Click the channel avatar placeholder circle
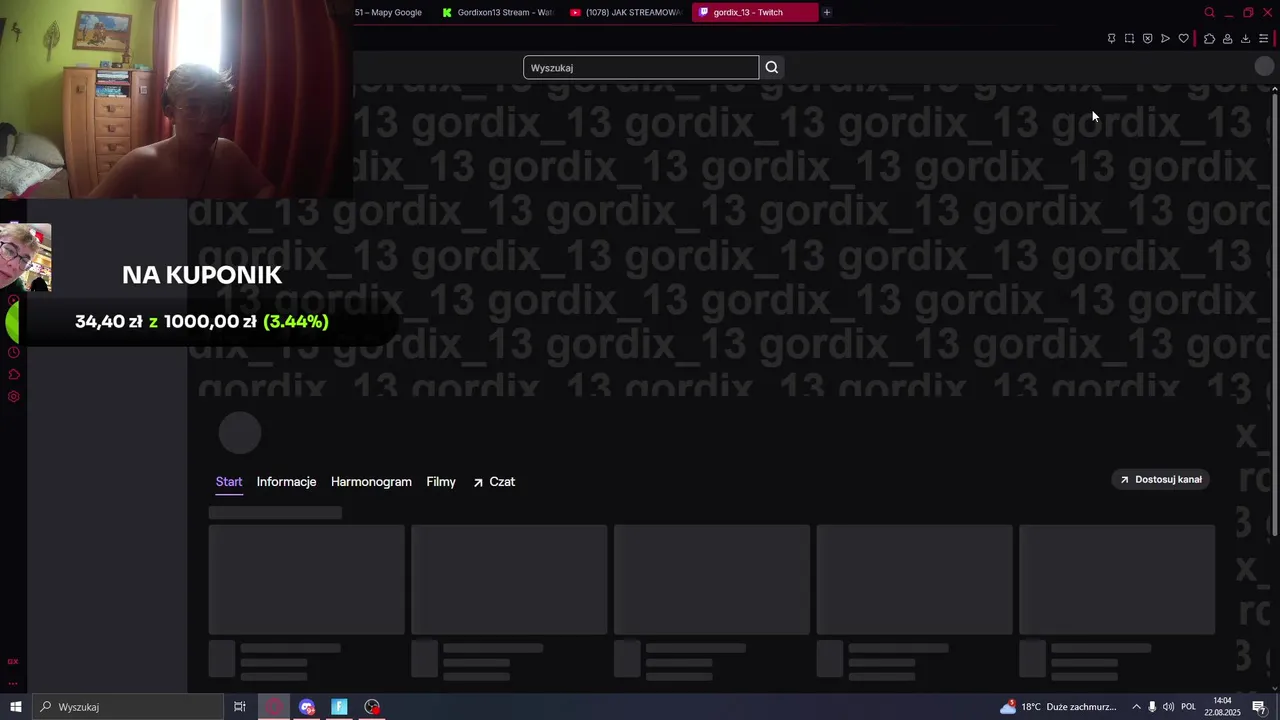The image size is (1280, 720). pyautogui.click(x=240, y=433)
